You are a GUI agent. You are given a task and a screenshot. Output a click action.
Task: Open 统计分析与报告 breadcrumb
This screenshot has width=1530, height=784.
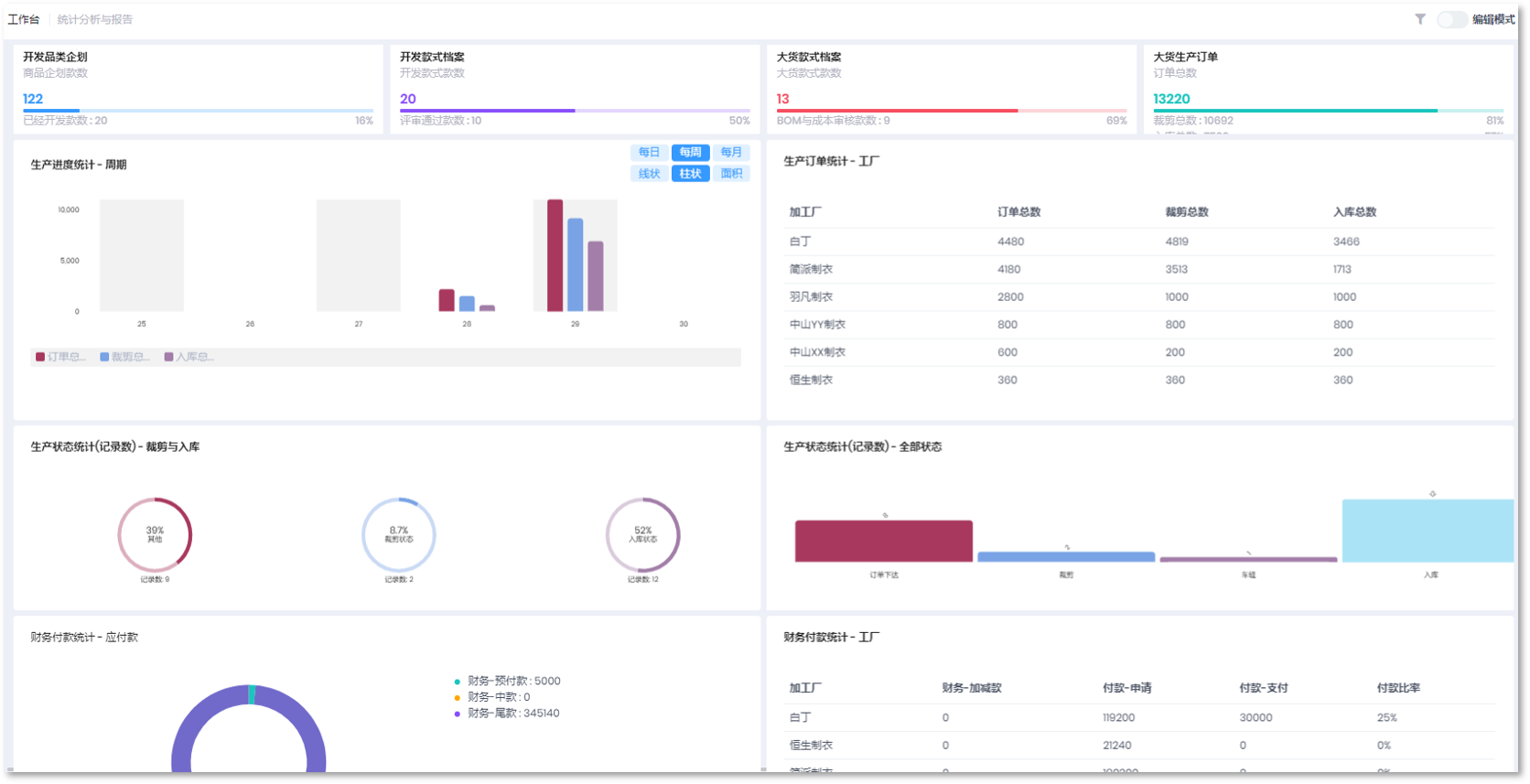tap(94, 19)
